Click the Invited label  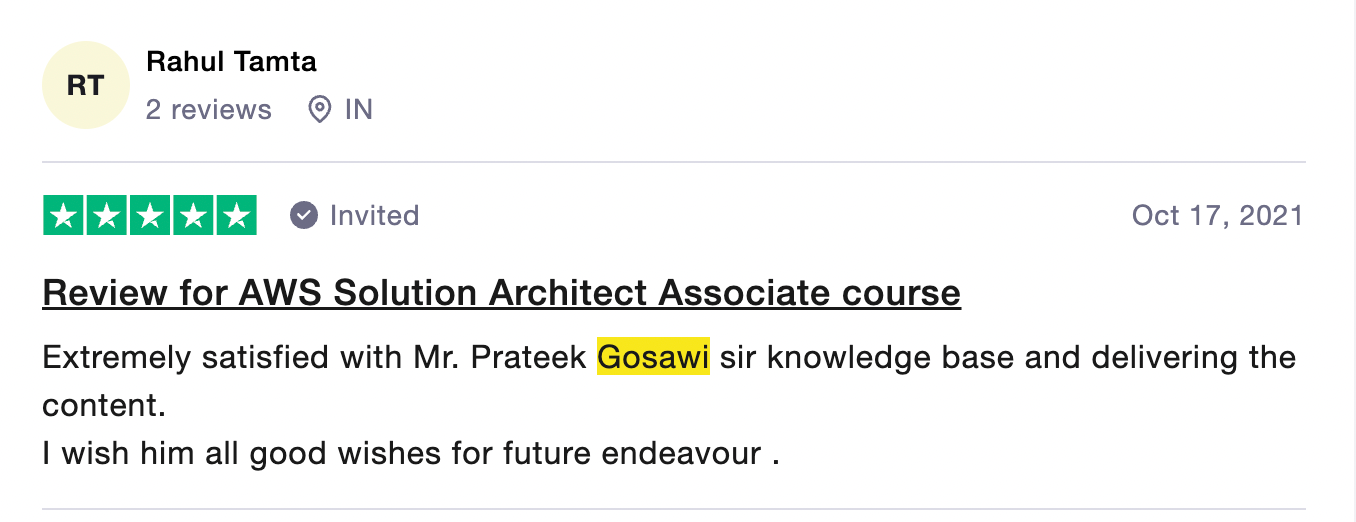[x=374, y=216]
